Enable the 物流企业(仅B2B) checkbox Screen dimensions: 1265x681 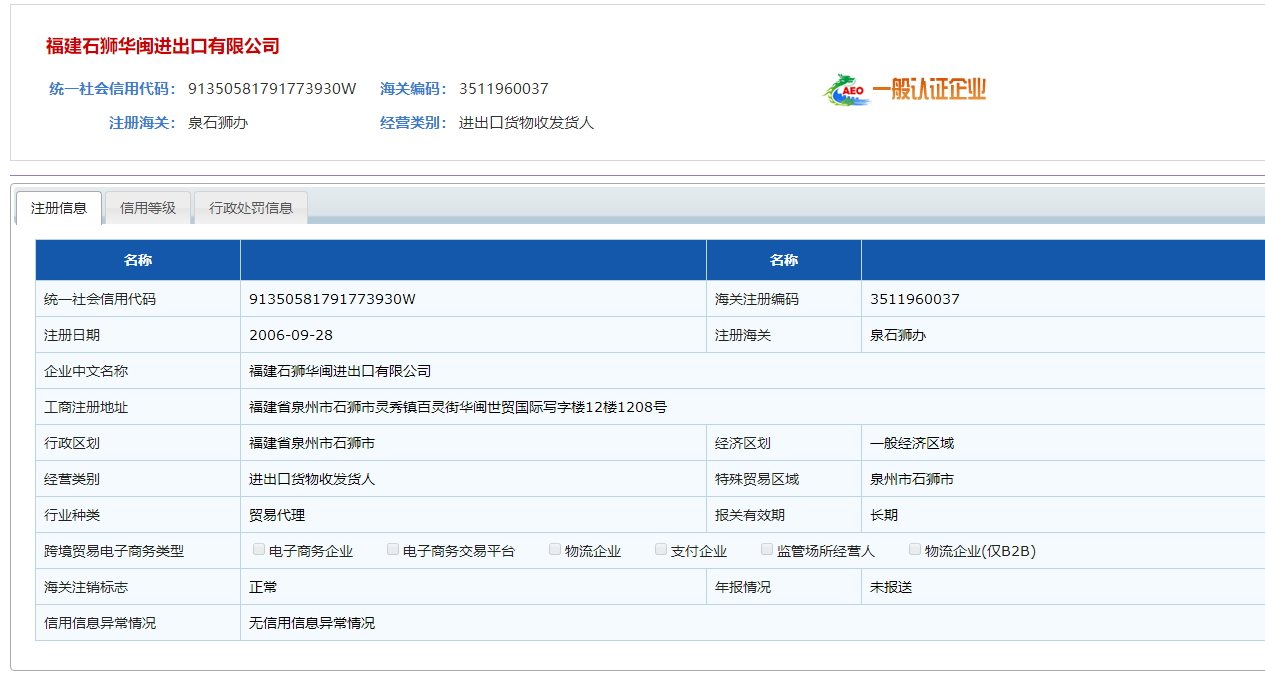tap(915, 549)
